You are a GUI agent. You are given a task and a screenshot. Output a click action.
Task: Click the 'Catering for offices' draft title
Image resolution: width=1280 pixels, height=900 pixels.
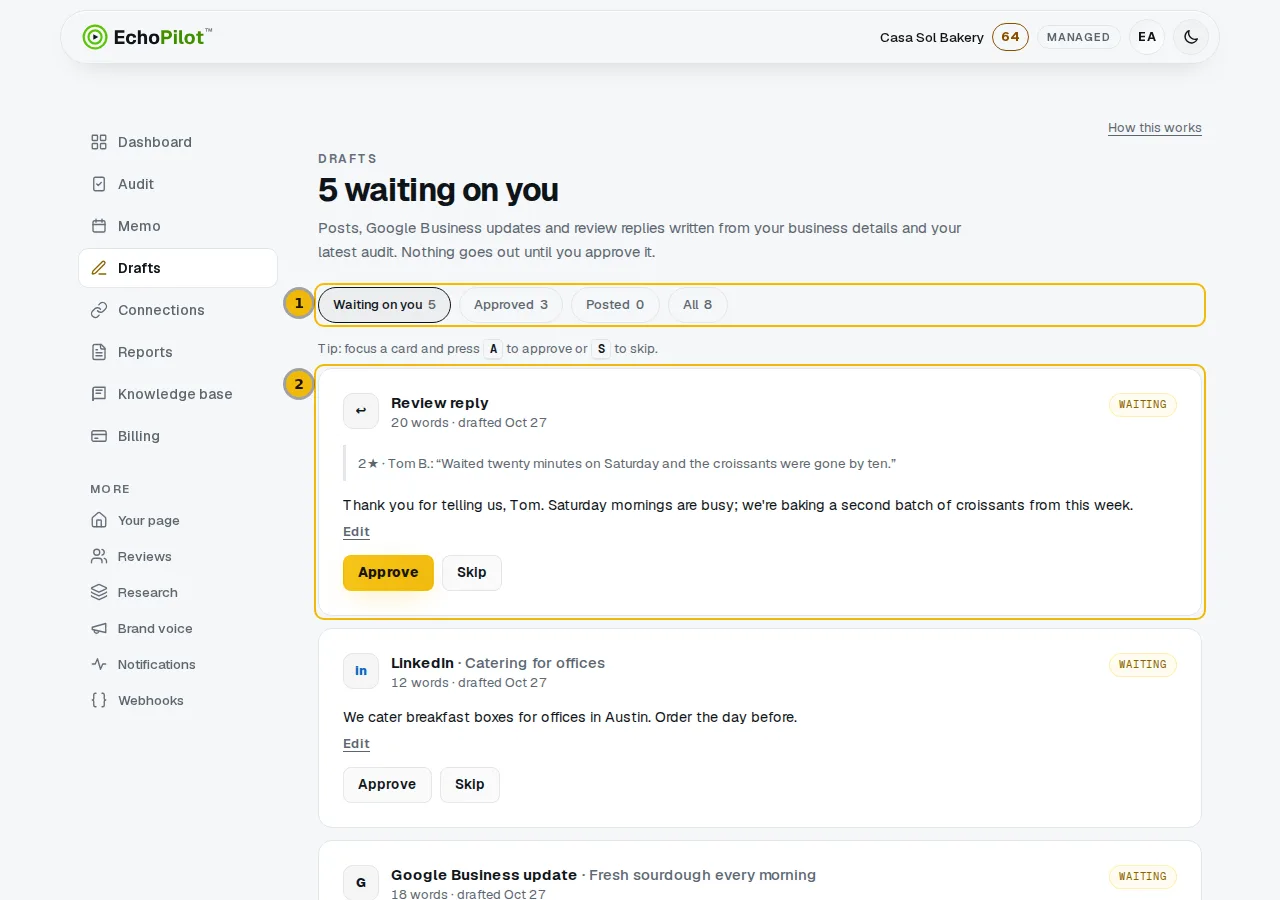[x=535, y=663]
